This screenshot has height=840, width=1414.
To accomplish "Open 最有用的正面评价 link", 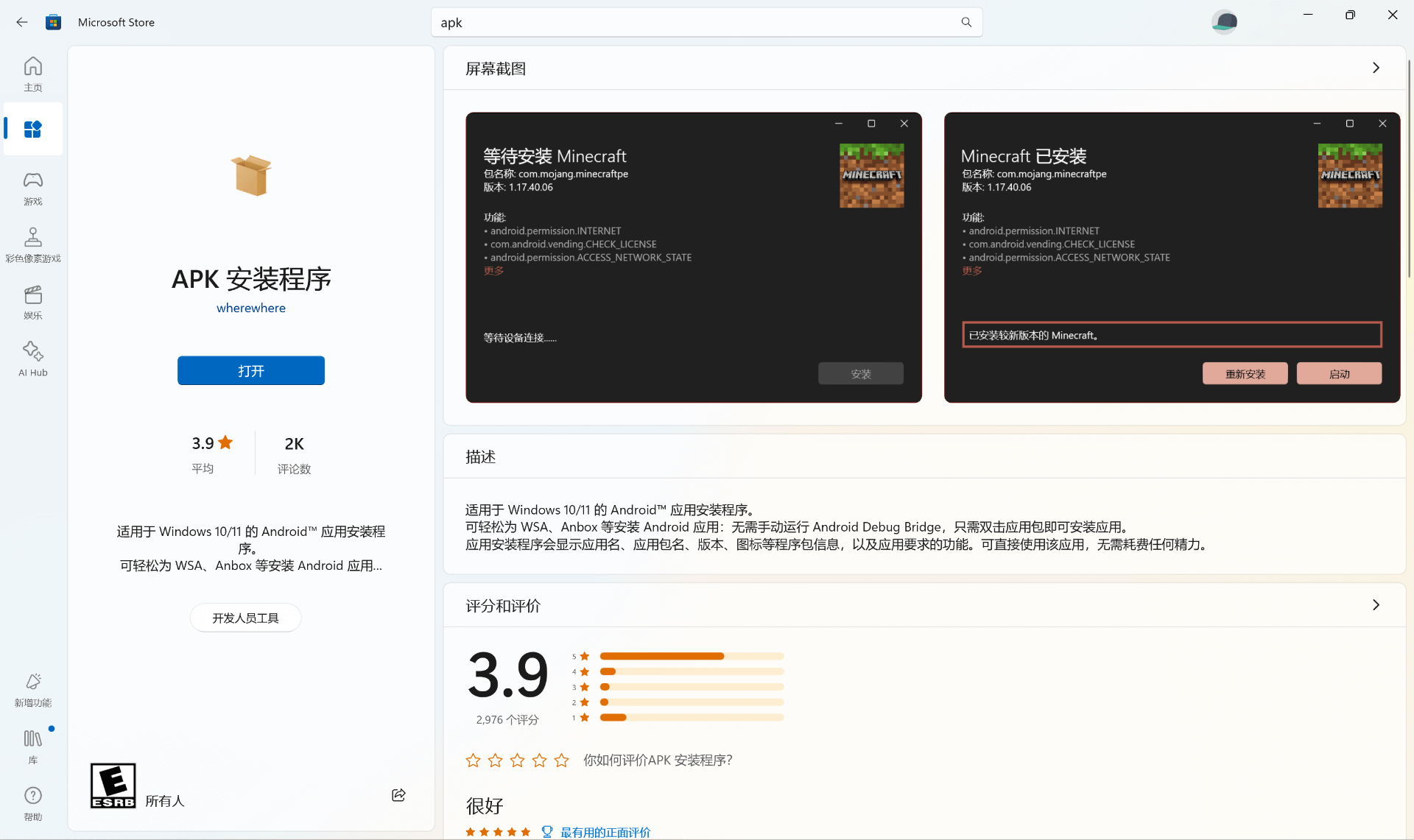I will point(605,832).
